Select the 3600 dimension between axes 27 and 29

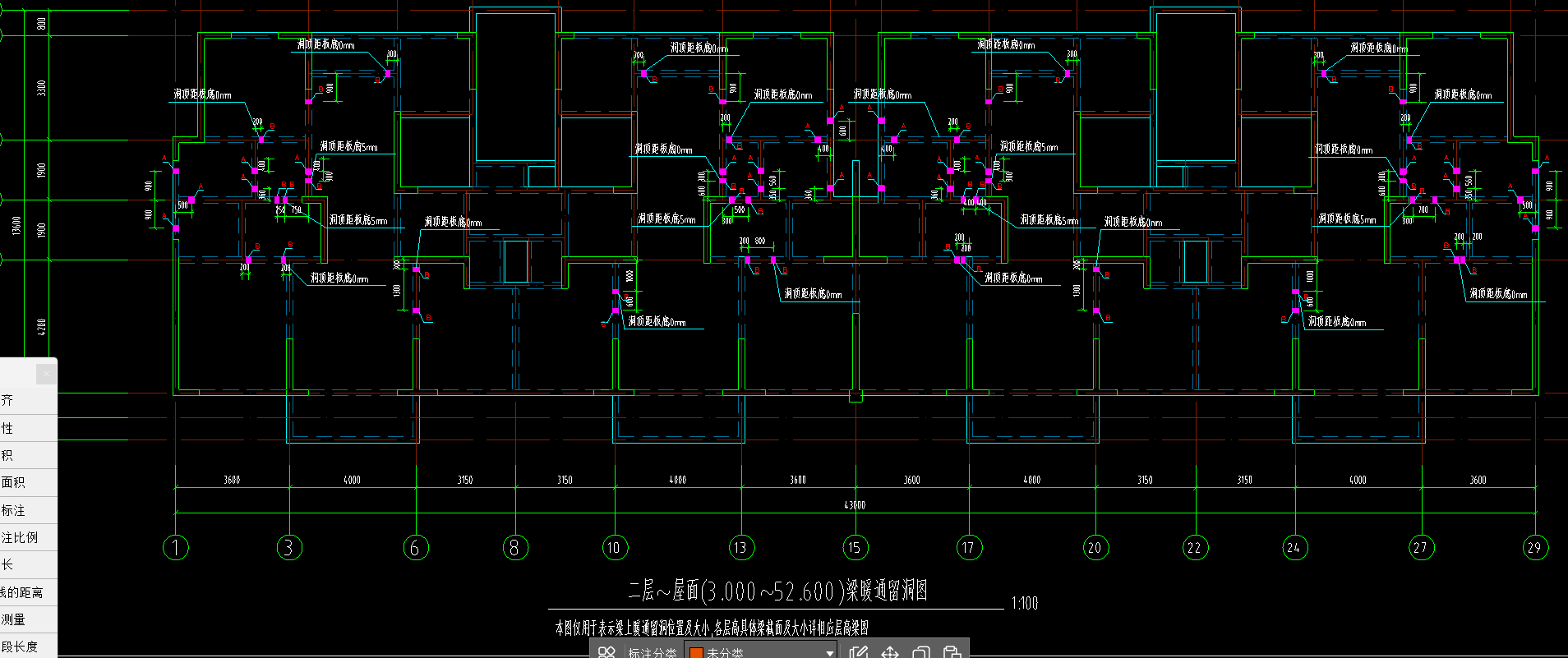coord(1478,480)
